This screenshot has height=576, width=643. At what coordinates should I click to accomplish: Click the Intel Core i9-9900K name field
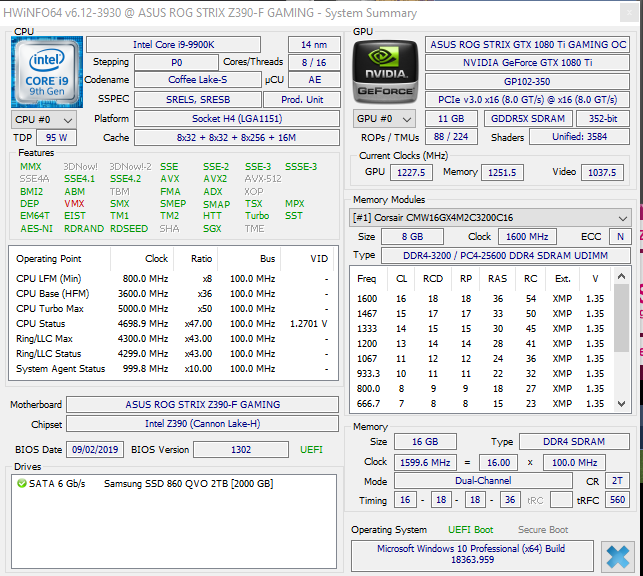pyautogui.click(x=173, y=45)
